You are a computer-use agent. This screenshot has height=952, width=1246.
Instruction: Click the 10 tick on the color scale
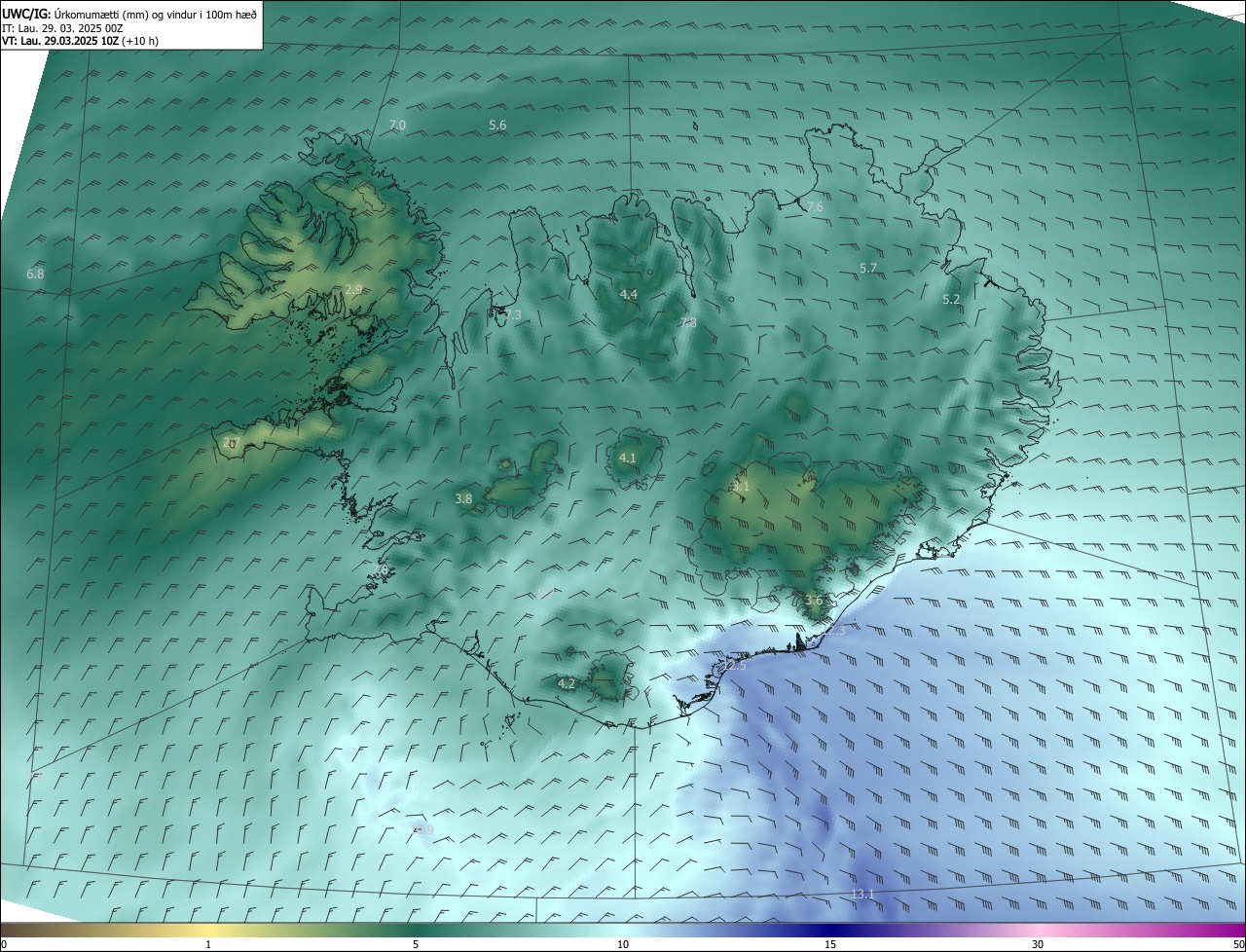pos(623,944)
